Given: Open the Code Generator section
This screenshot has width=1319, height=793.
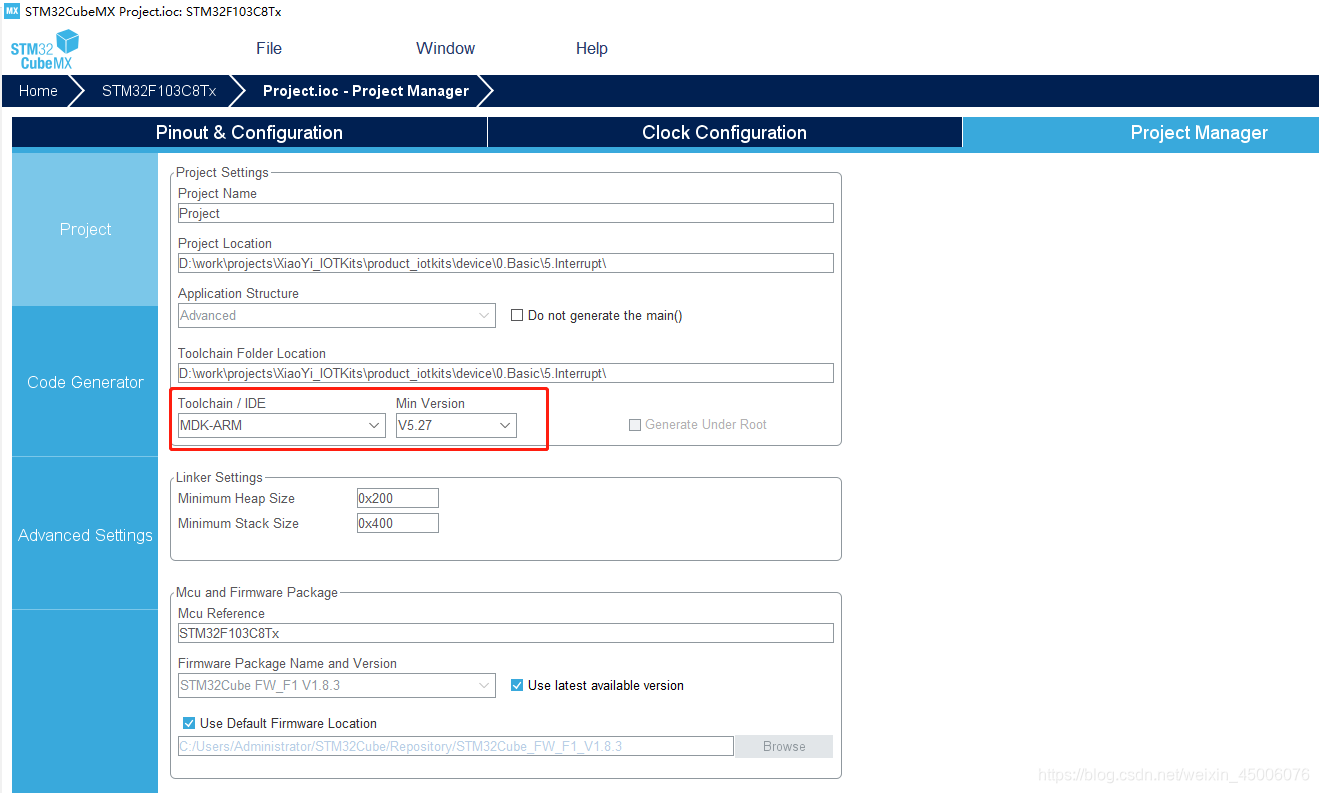Looking at the screenshot, I should 85,382.
